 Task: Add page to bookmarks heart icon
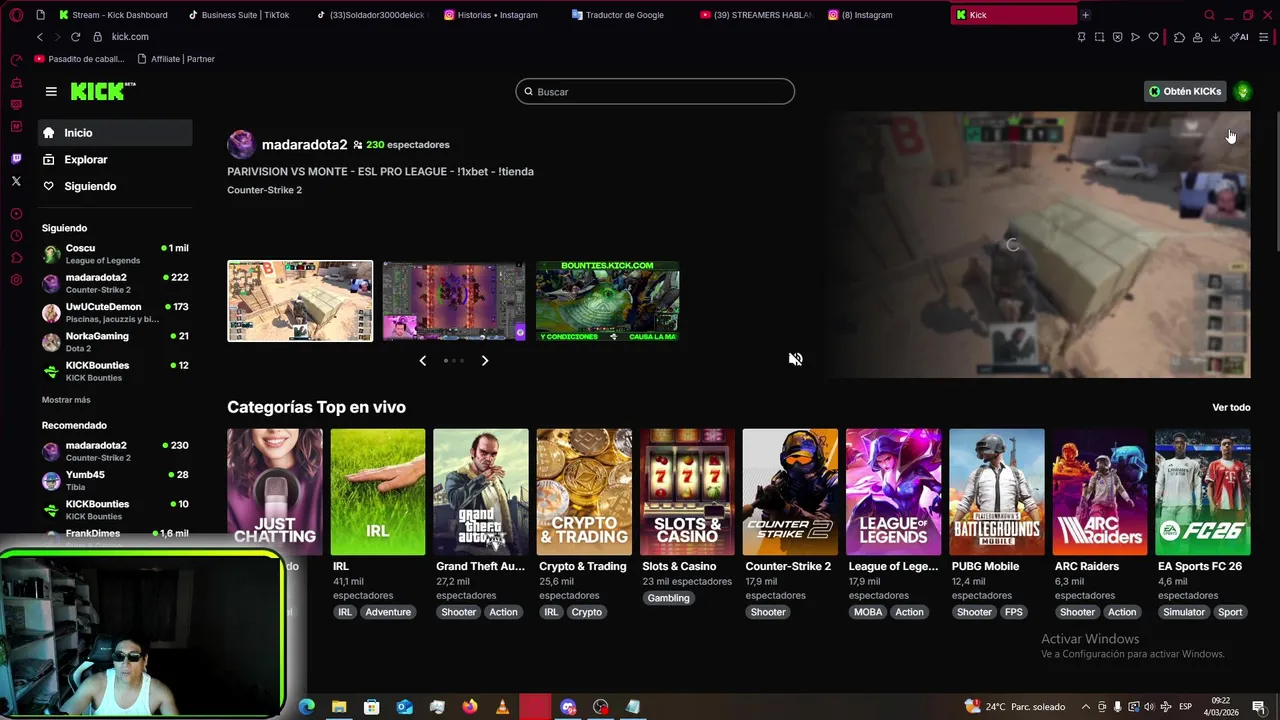(1153, 37)
